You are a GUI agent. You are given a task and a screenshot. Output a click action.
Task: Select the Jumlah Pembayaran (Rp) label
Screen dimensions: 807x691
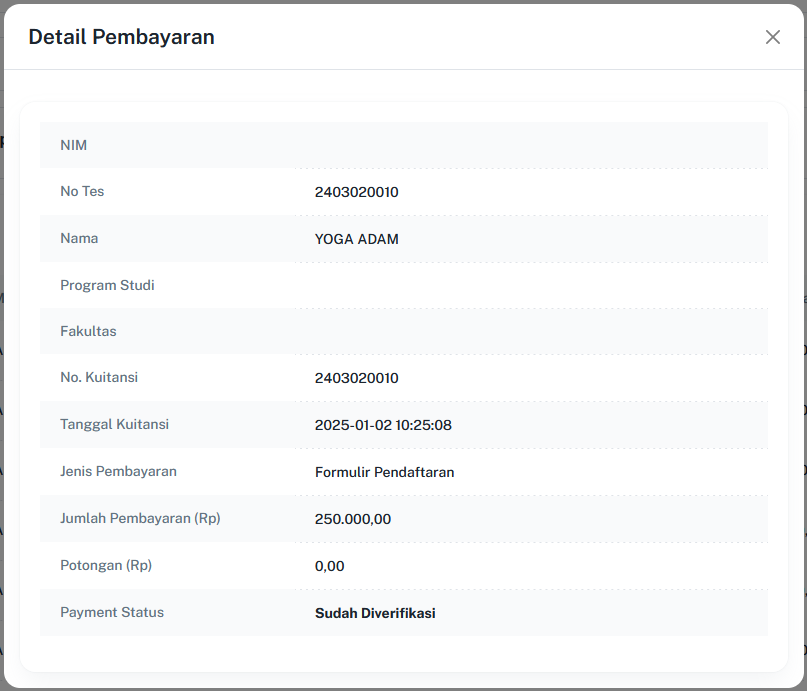(140, 518)
